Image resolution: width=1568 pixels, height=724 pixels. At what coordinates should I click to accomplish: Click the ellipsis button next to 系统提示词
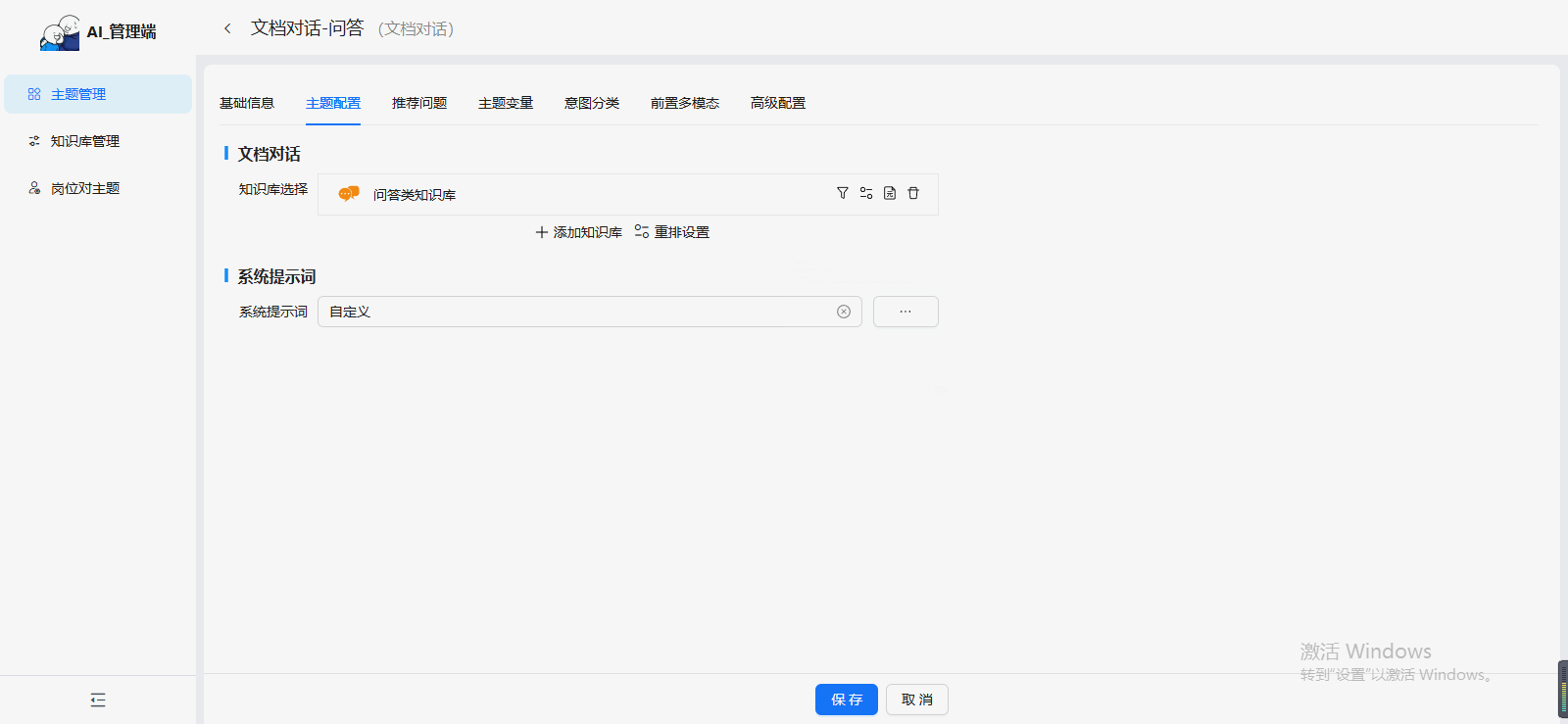tap(906, 312)
